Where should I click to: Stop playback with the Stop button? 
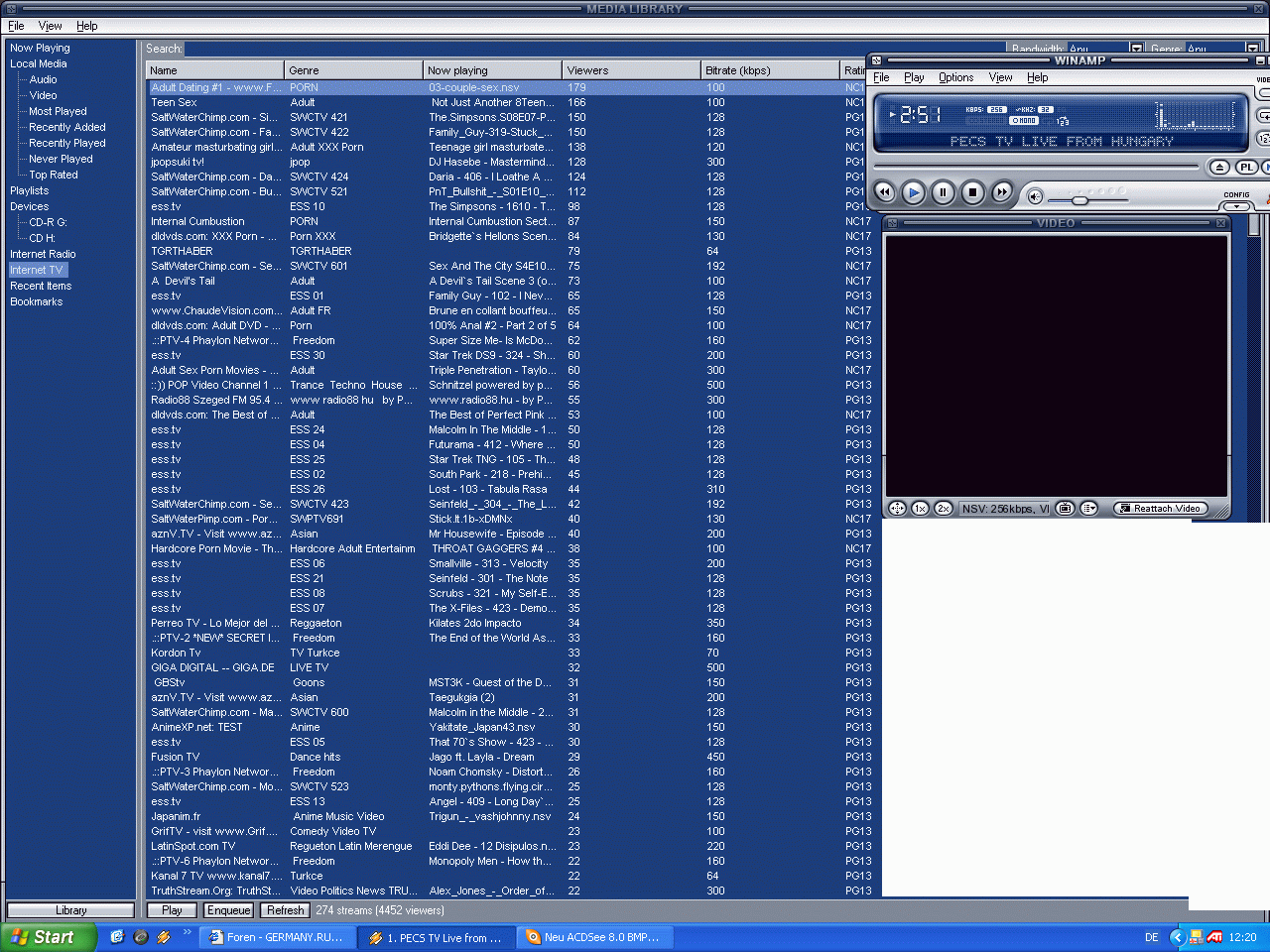972,192
